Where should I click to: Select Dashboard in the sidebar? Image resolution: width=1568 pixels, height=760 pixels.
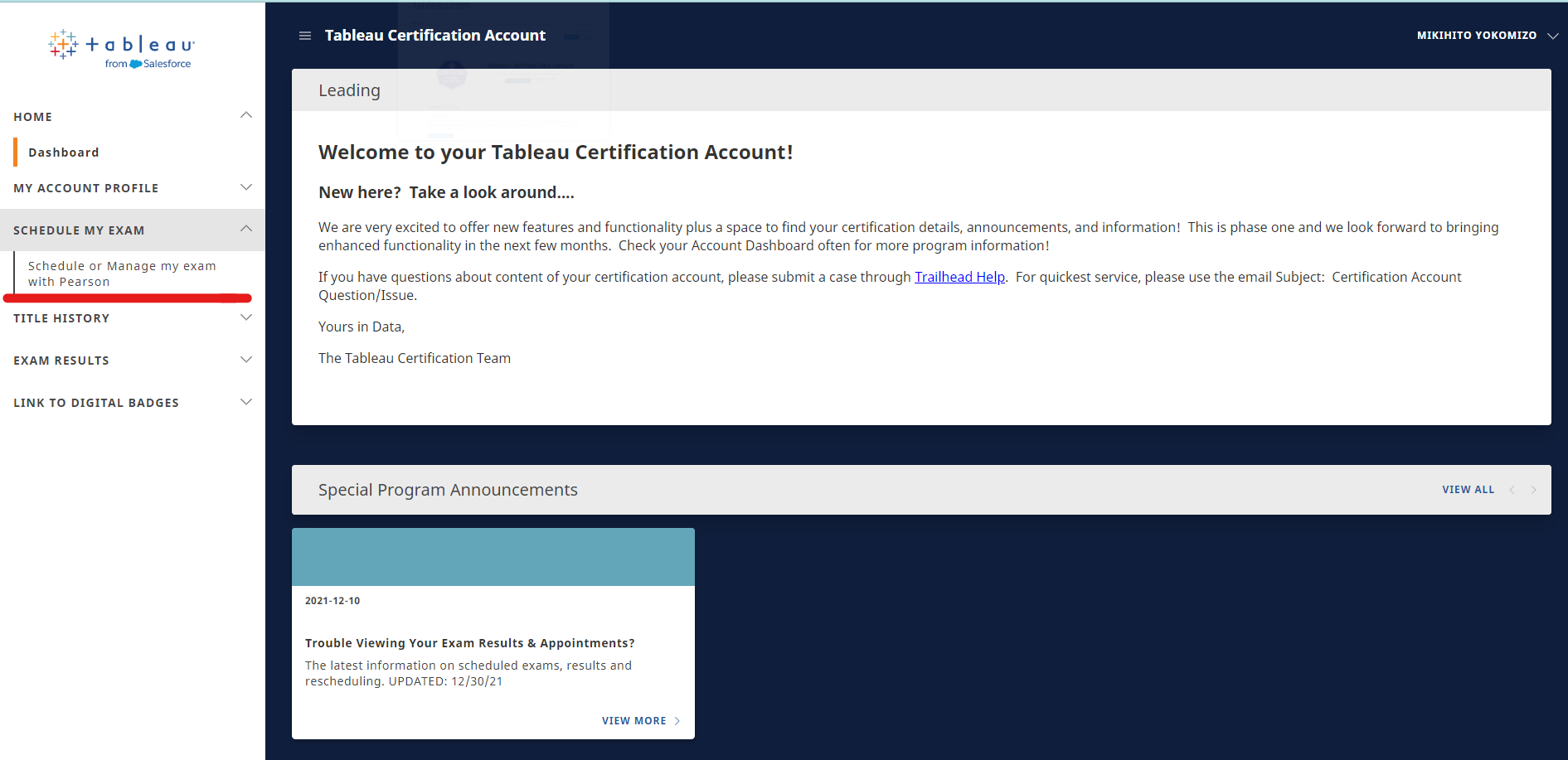click(64, 152)
